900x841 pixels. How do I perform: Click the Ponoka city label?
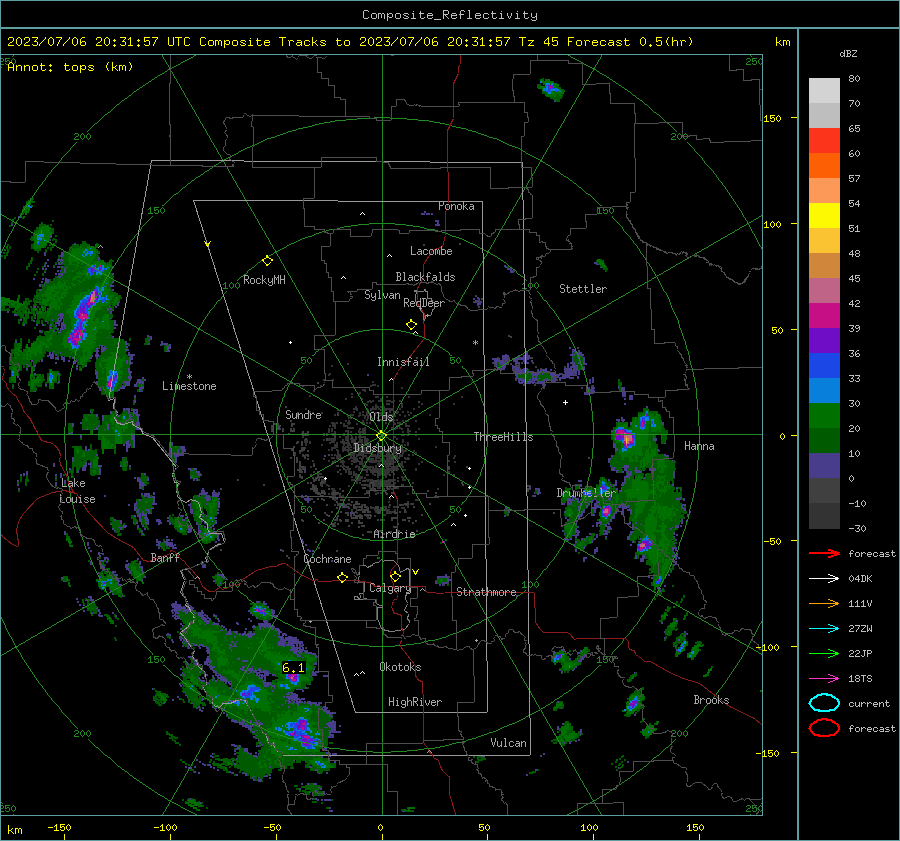[x=456, y=207]
